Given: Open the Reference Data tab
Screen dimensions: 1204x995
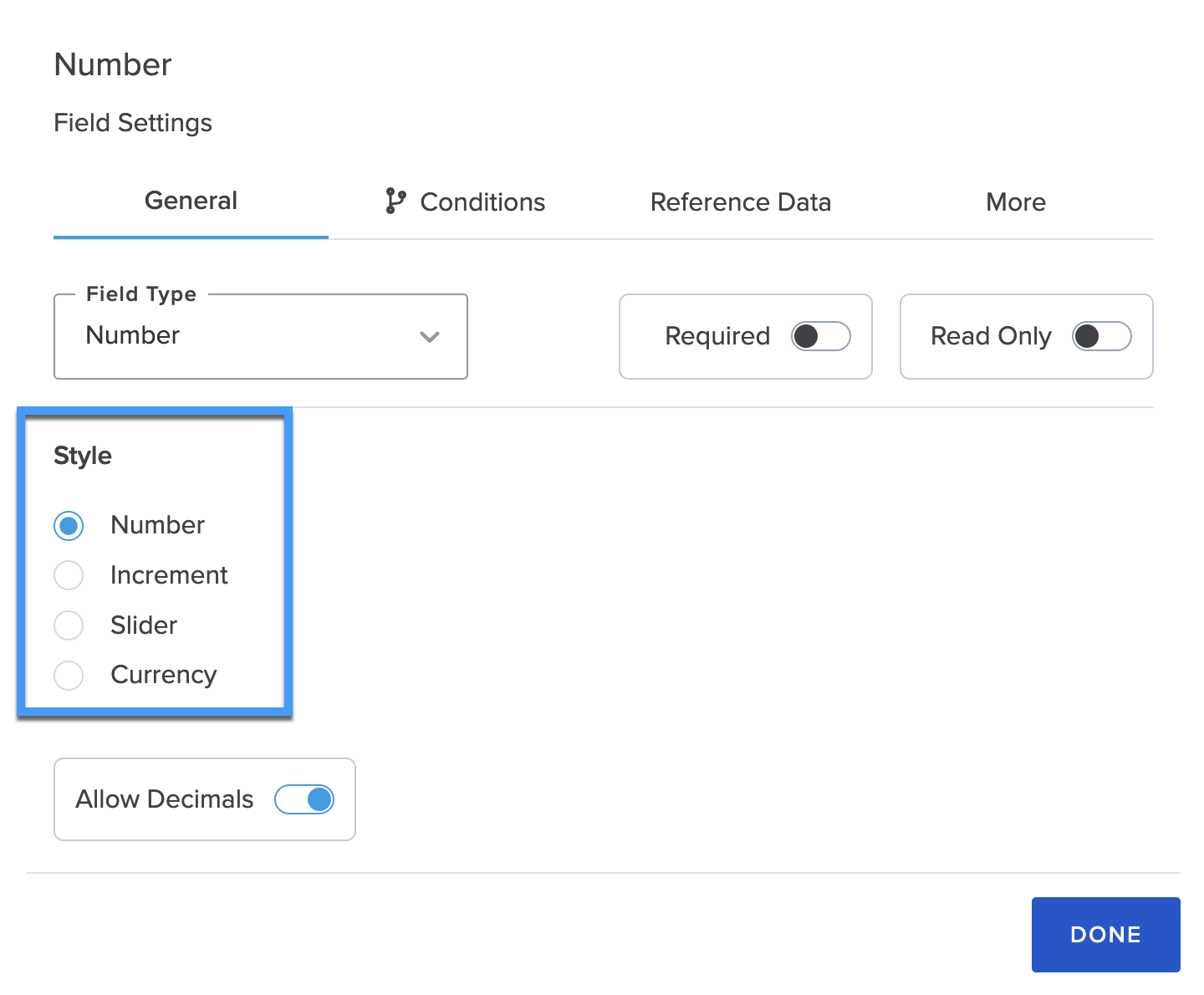Looking at the screenshot, I should 741,202.
